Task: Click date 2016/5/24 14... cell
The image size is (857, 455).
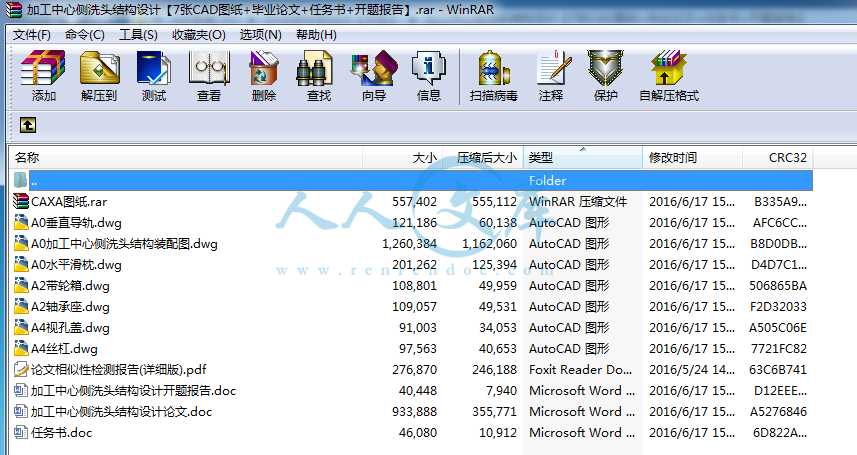Action: [x=691, y=370]
